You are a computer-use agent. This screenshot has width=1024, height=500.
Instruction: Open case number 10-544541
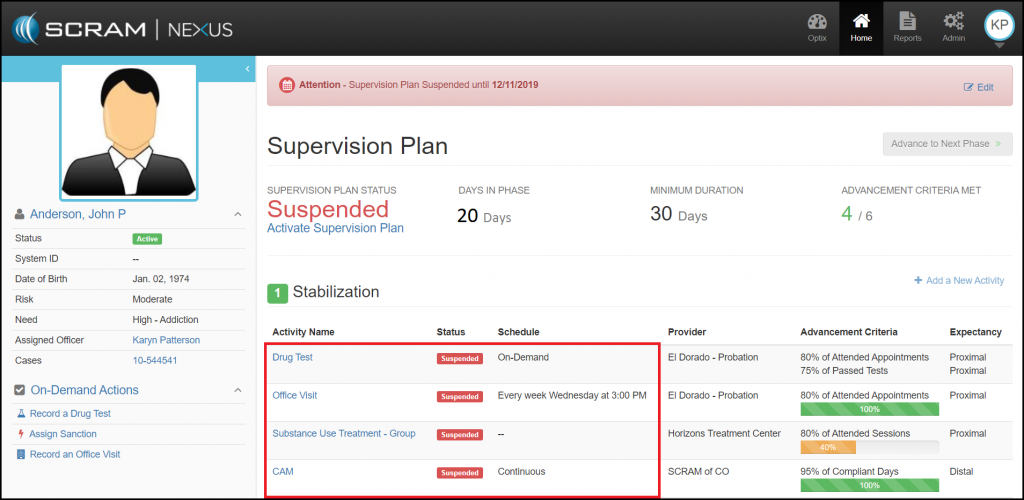155,360
